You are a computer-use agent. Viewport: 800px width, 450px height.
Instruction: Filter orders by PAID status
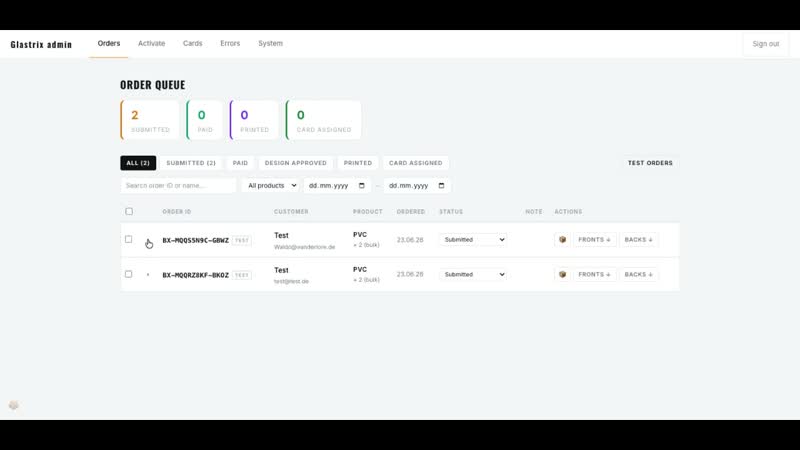click(240, 163)
